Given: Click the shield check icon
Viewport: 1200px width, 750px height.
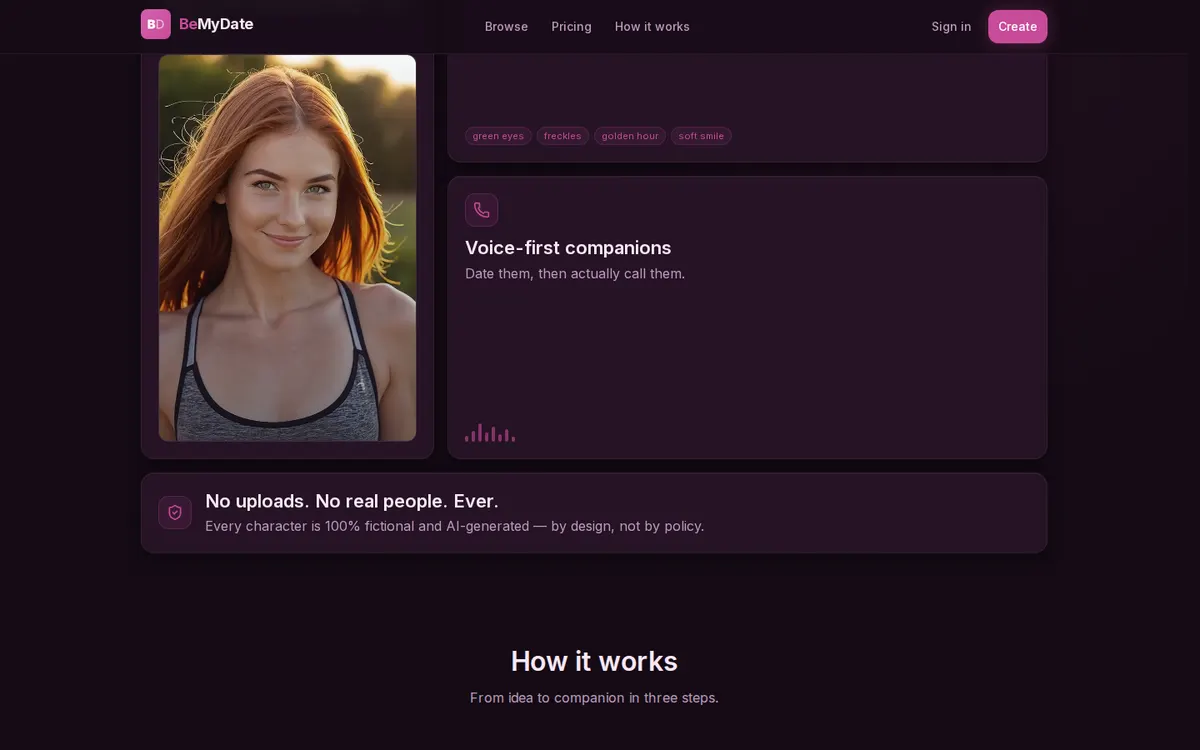Looking at the screenshot, I should 175,512.
